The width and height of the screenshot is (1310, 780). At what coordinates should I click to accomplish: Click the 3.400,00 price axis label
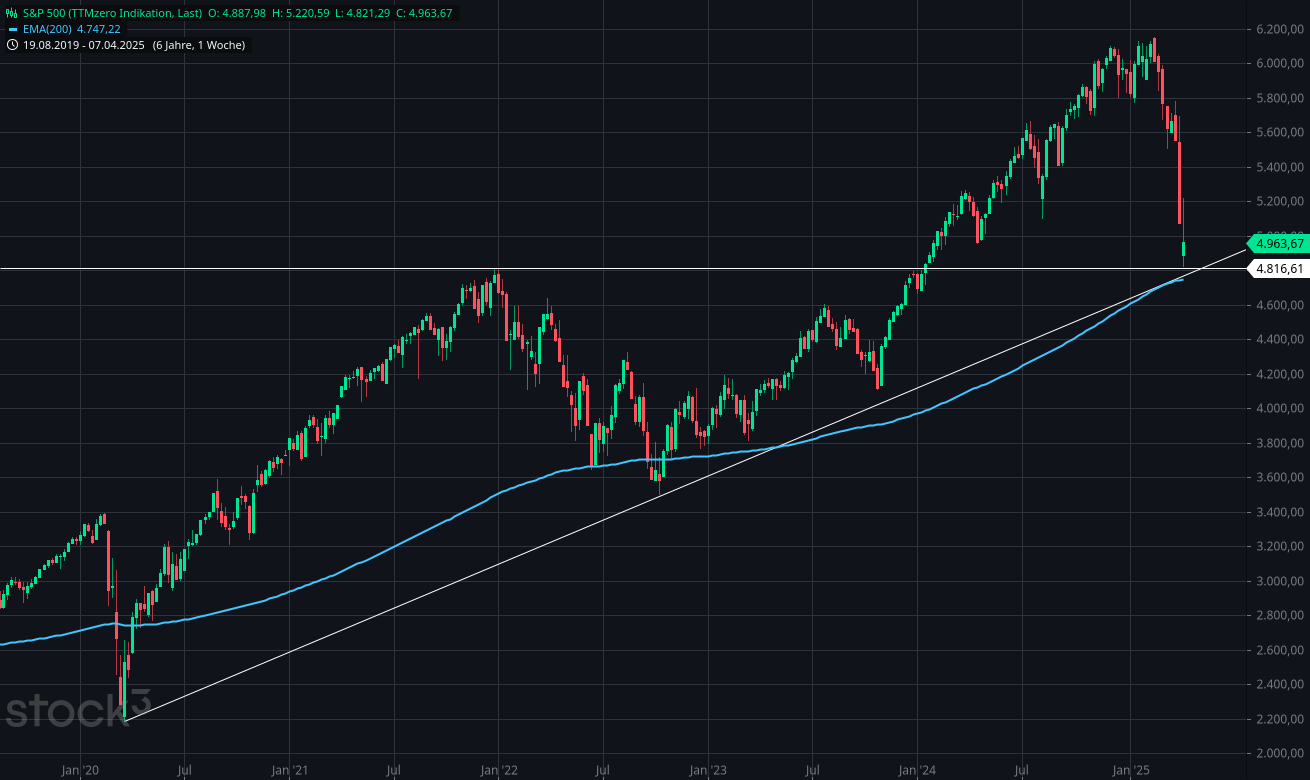(x=1281, y=513)
